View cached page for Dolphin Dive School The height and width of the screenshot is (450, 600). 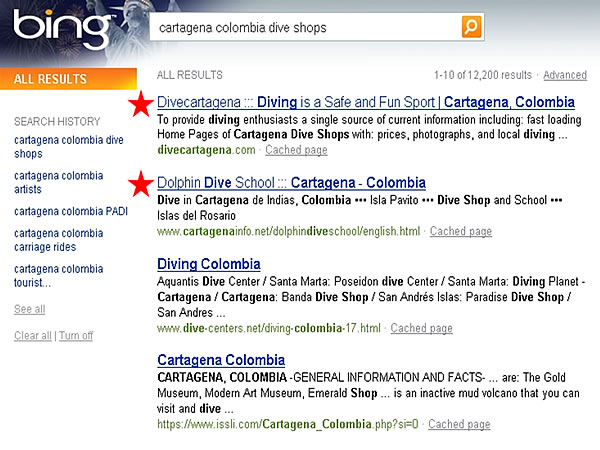coord(460,231)
